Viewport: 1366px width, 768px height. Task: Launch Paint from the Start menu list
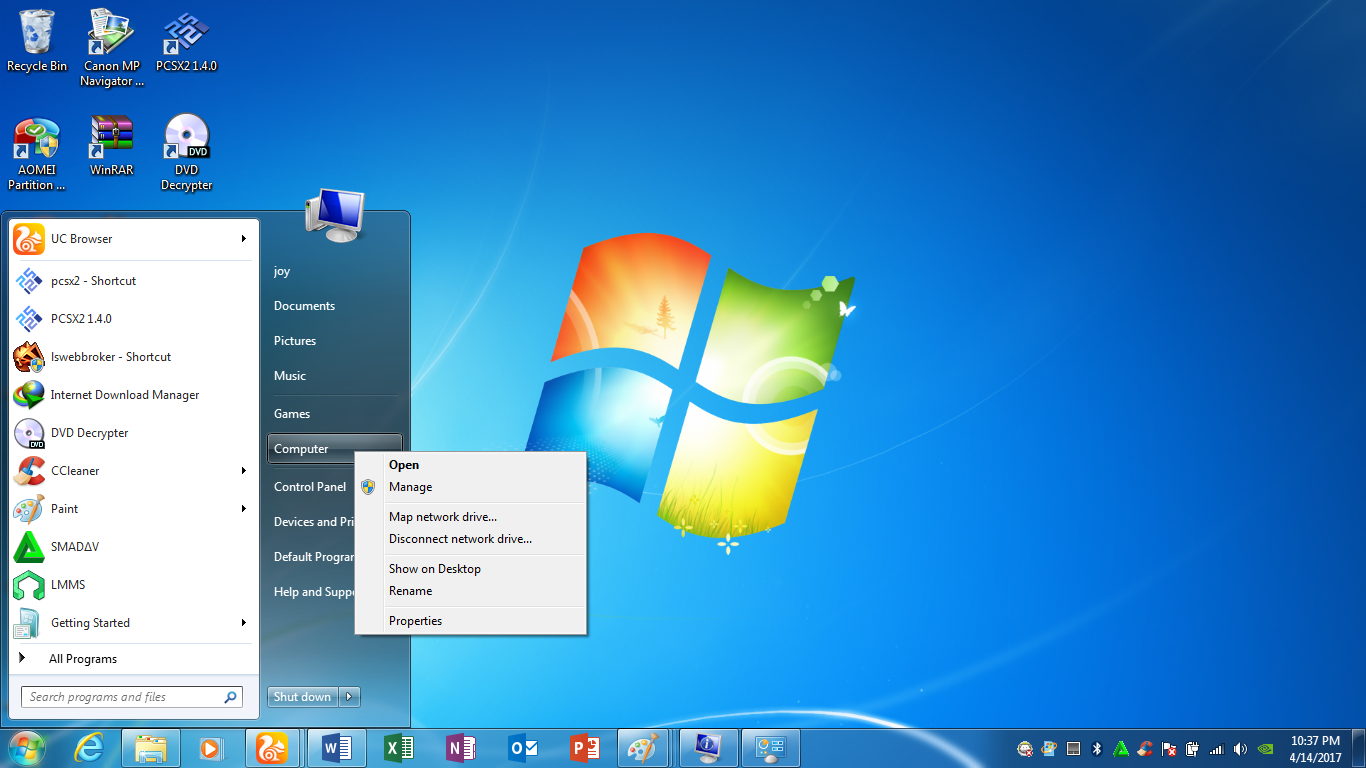134,509
